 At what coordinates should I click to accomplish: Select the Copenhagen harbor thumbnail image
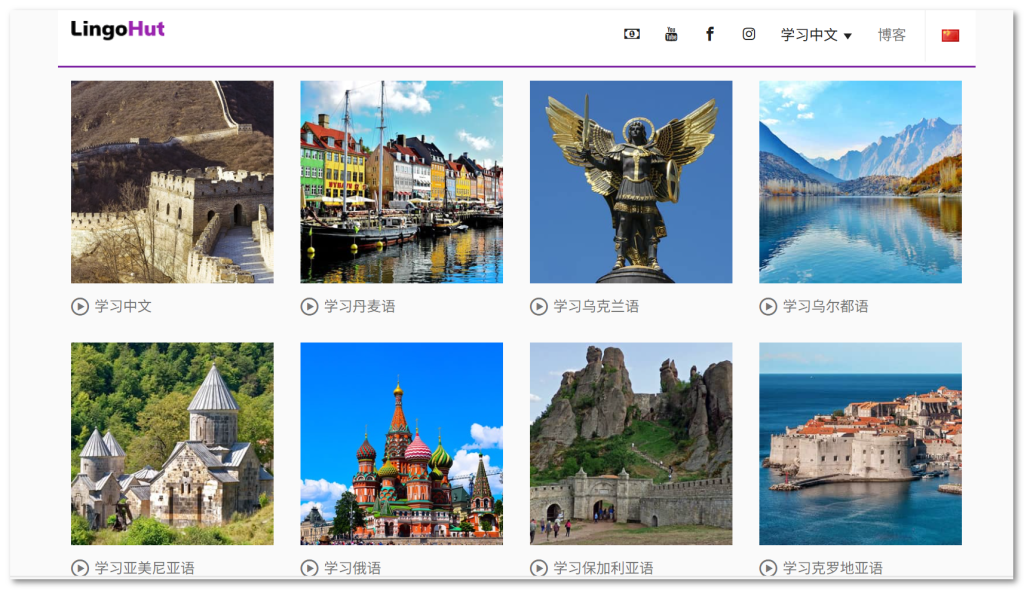click(401, 182)
